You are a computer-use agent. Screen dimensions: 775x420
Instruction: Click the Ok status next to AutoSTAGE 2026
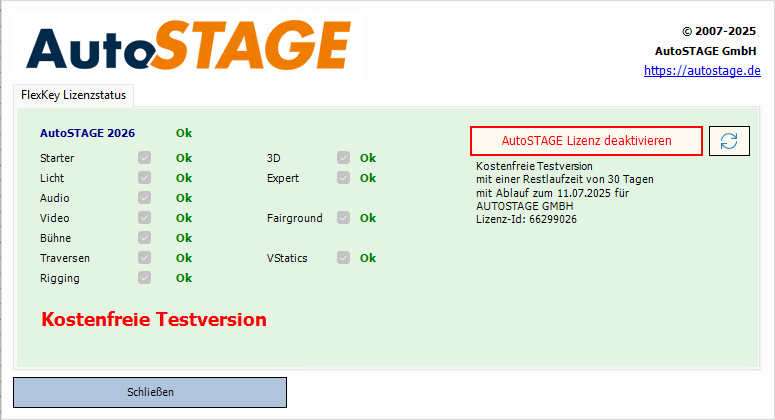(x=184, y=133)
